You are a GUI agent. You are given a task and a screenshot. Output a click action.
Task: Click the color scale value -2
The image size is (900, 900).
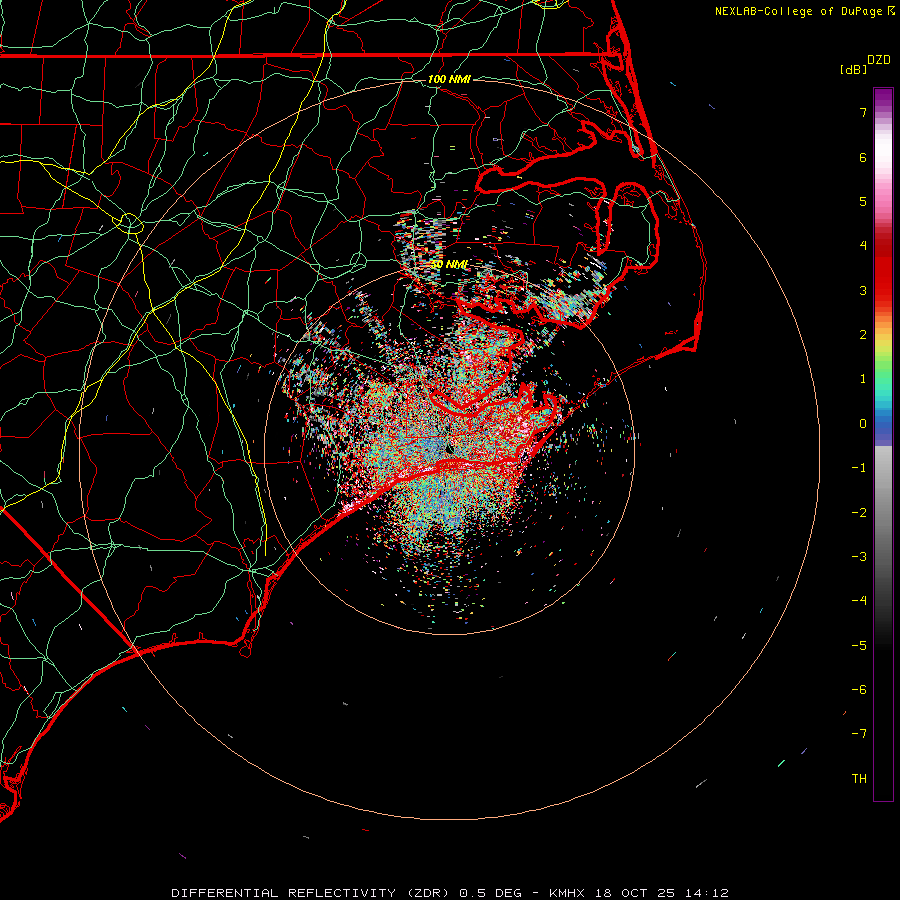[859, 513]
